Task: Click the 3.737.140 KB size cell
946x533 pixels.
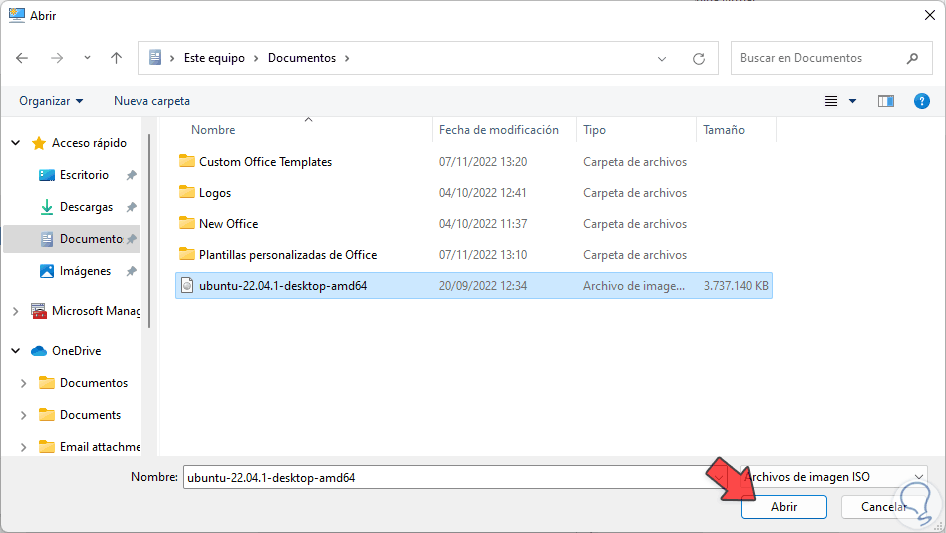Action: [736, 286]
